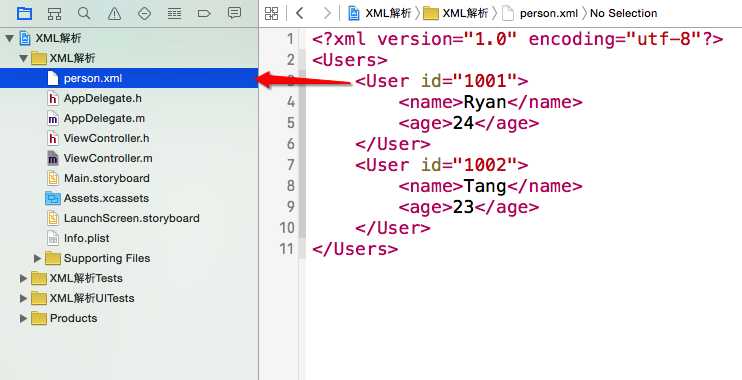Click the name value Tang
742x380 pixels.
485,186
